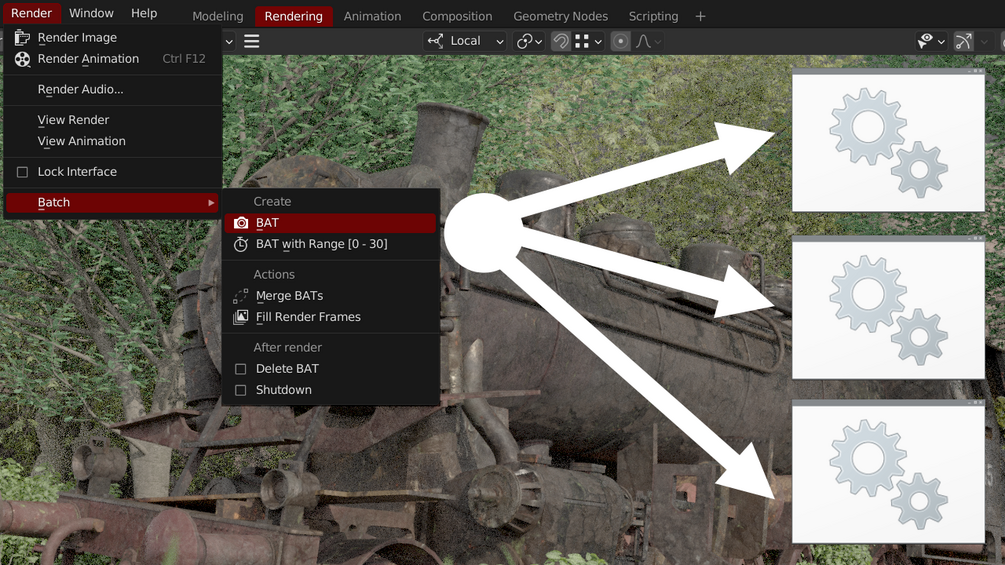This screenshot has width=1005, height=565.
Task: Switch to the Composition workspace tab
Action: [x=457, y=16]
